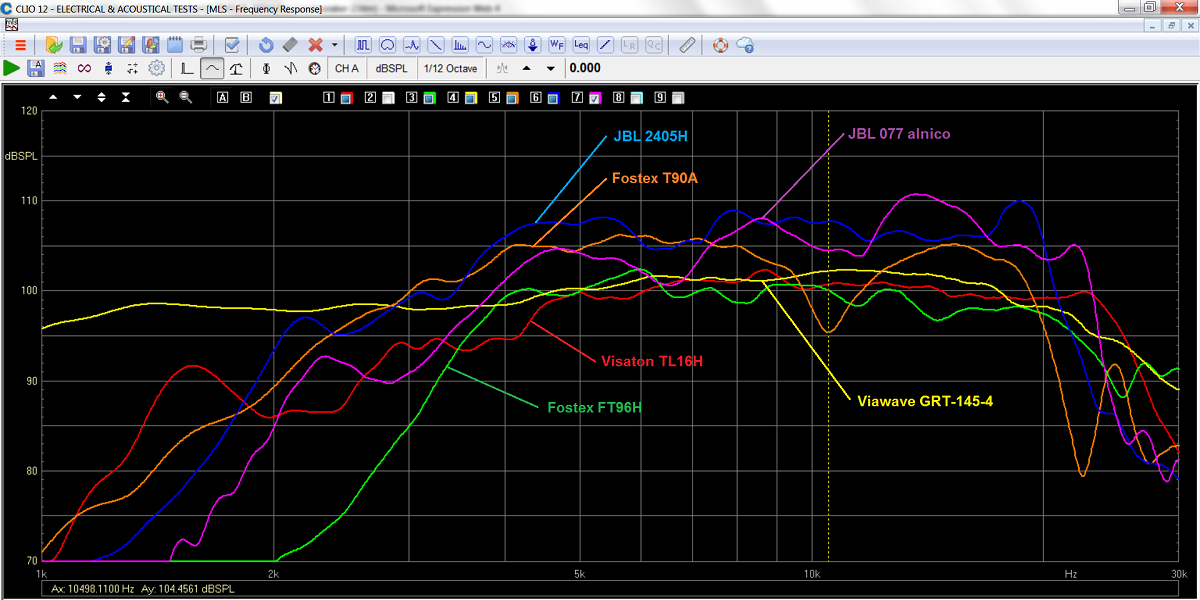Click the down arrow beside 0.000 value
The image size is (1200, 600).
point(550,68)
